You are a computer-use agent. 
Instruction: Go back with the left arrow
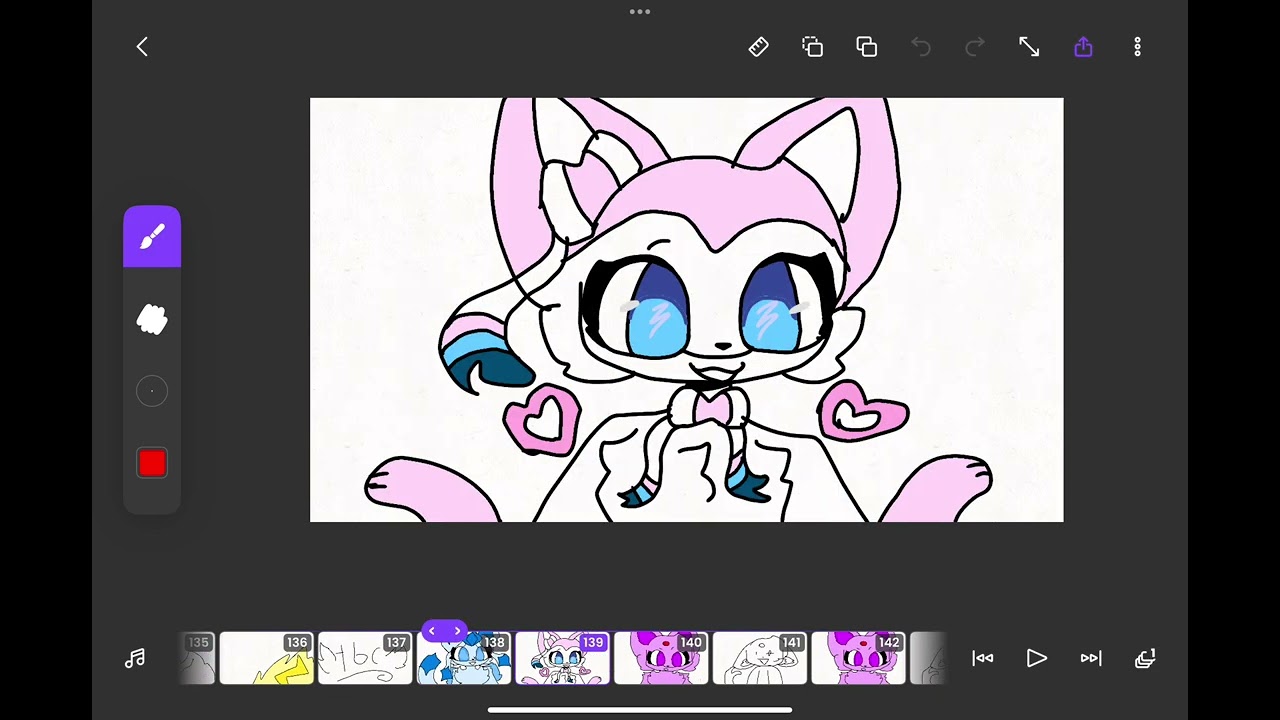pos(142,47)
